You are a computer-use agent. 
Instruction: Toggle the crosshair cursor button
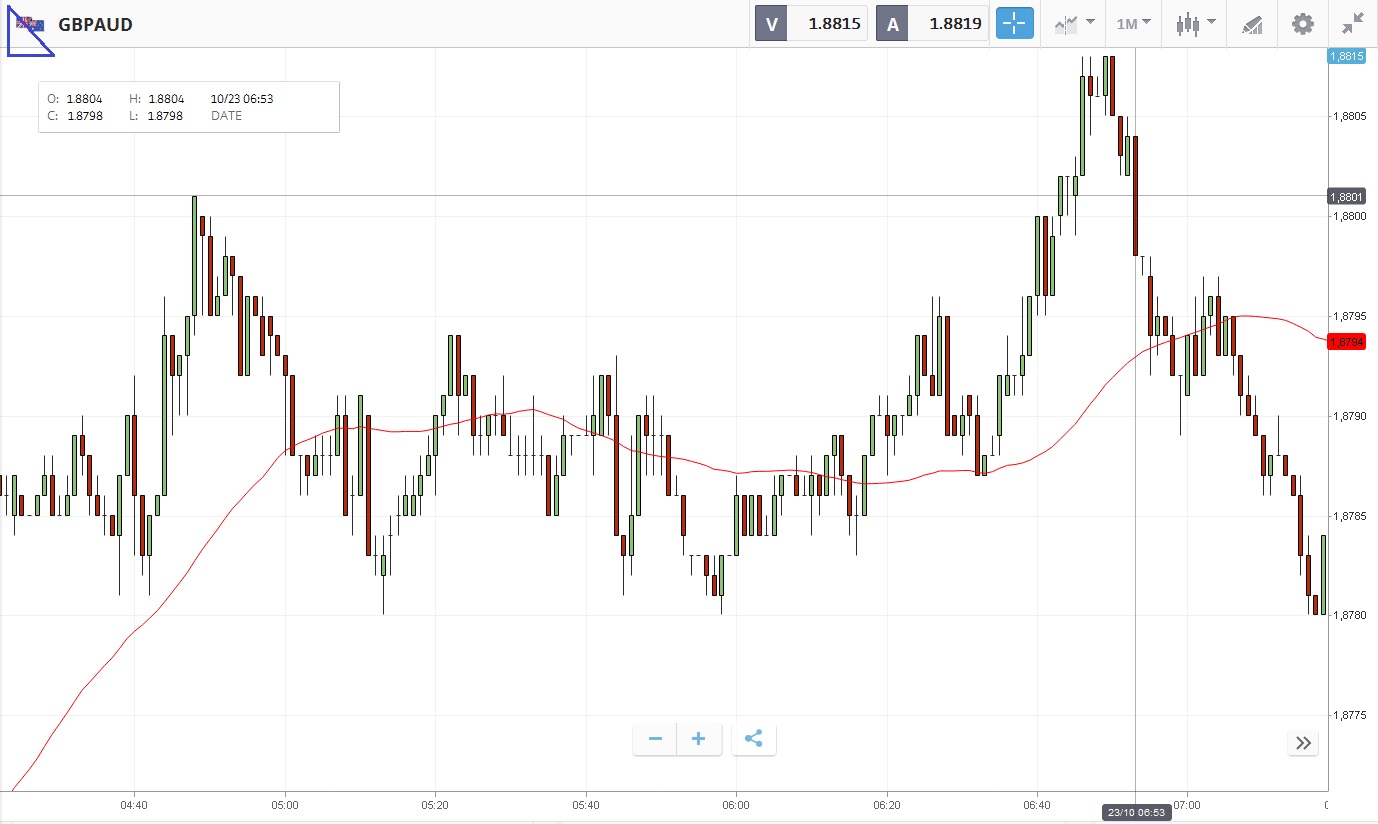1014,24
